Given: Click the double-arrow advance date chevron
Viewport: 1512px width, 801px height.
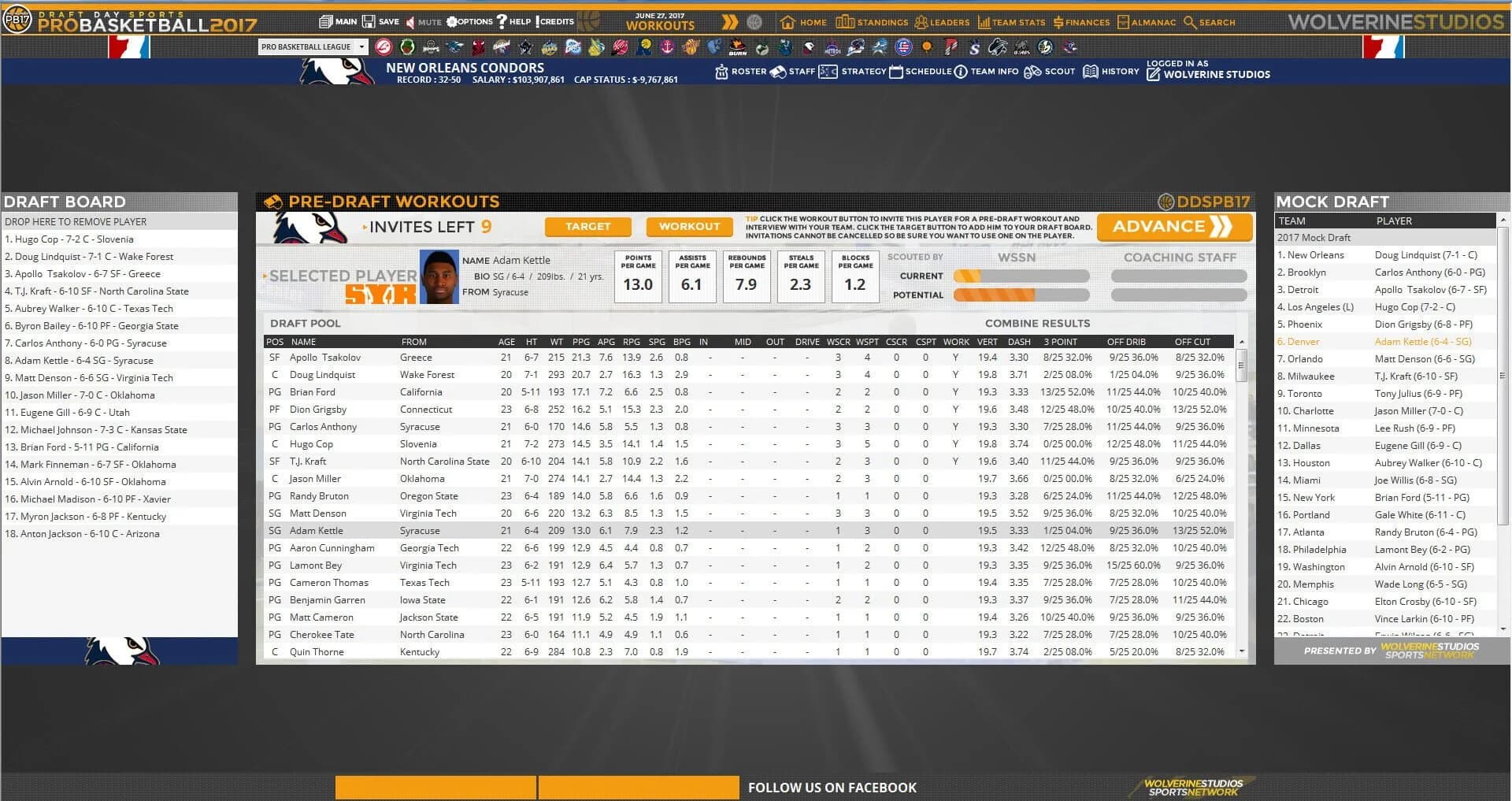Looking at the screenshot, I should click(728, 22).
